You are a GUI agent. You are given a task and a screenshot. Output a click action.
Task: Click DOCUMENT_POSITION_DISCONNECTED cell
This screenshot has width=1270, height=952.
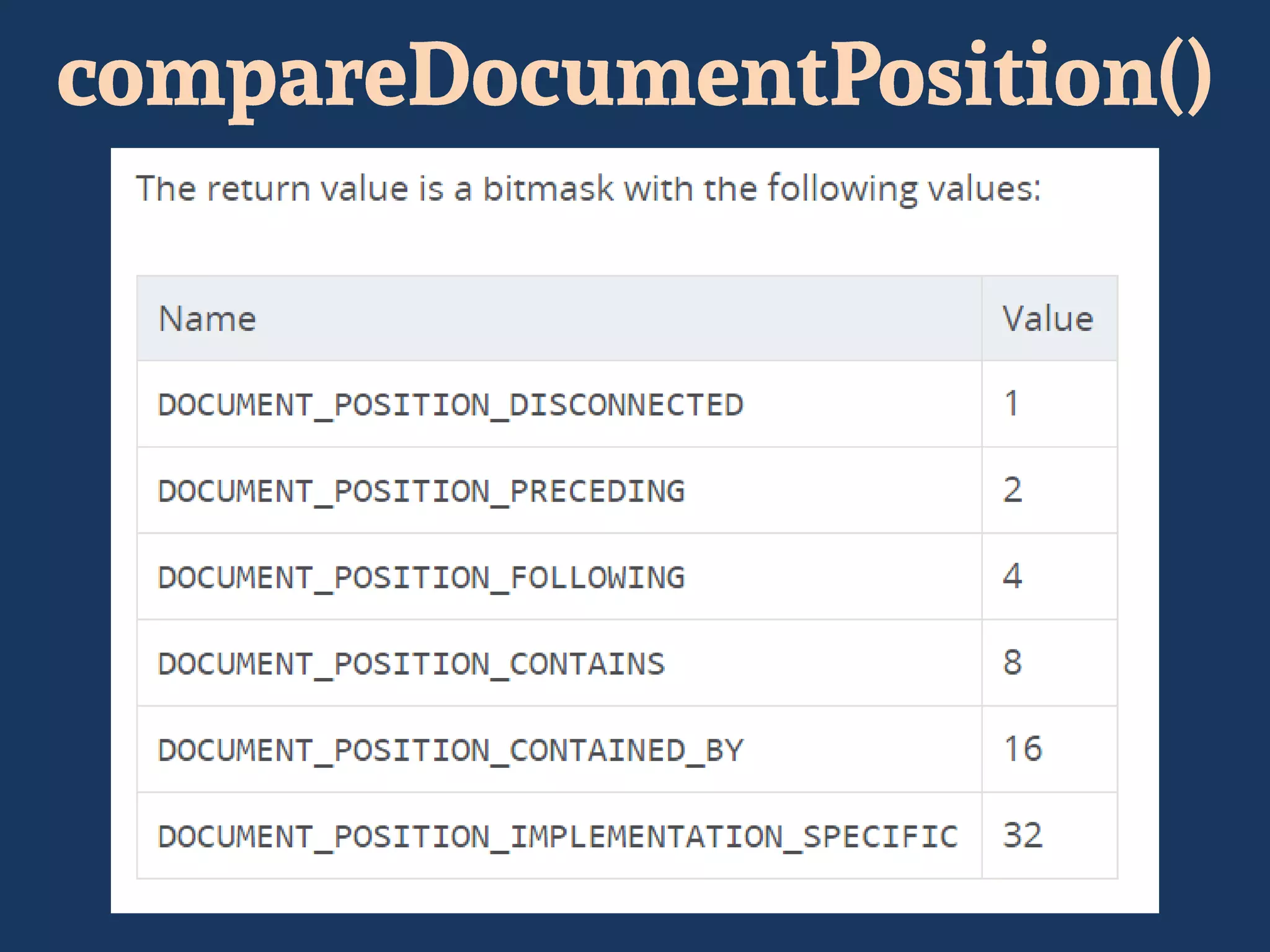451,405
